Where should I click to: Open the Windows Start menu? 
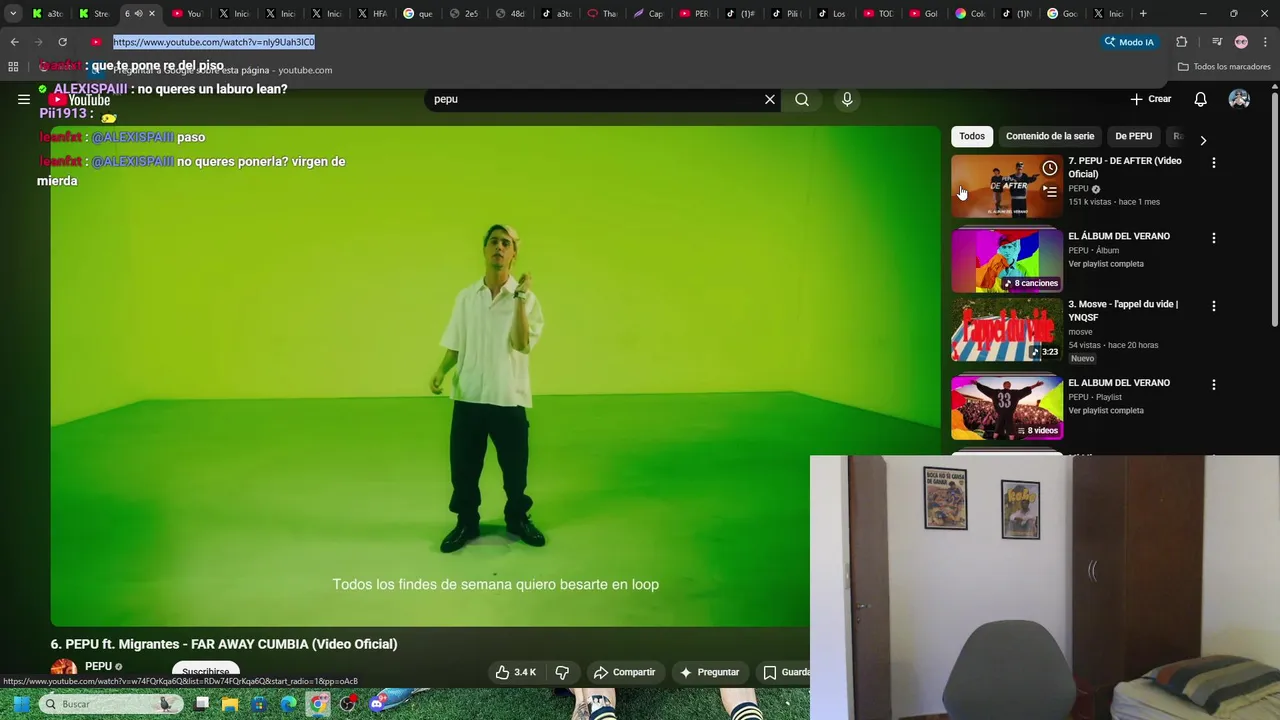(x=20, y=704)
